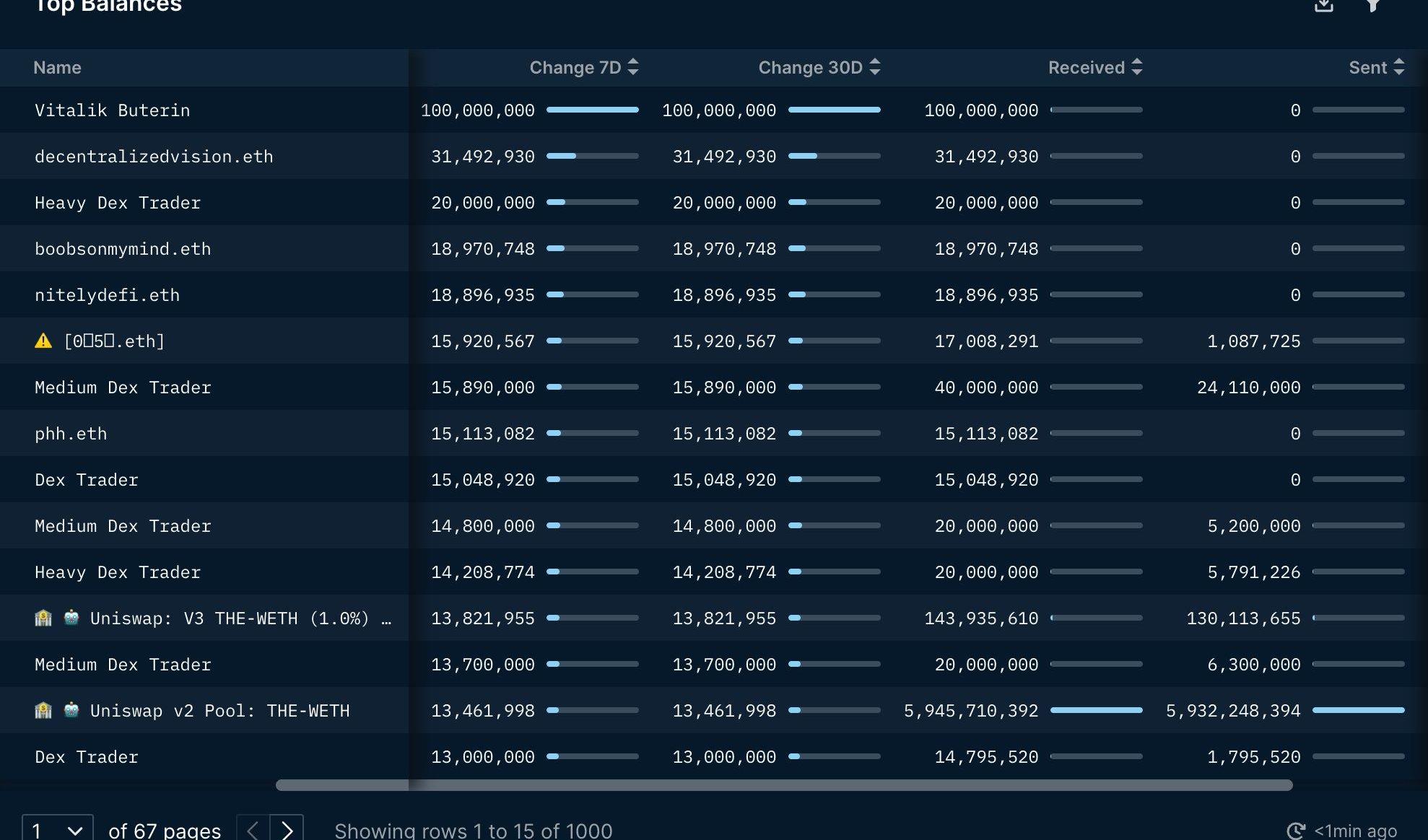Click the robot icon on Uniswap V3 row

[x=71, y=618]
